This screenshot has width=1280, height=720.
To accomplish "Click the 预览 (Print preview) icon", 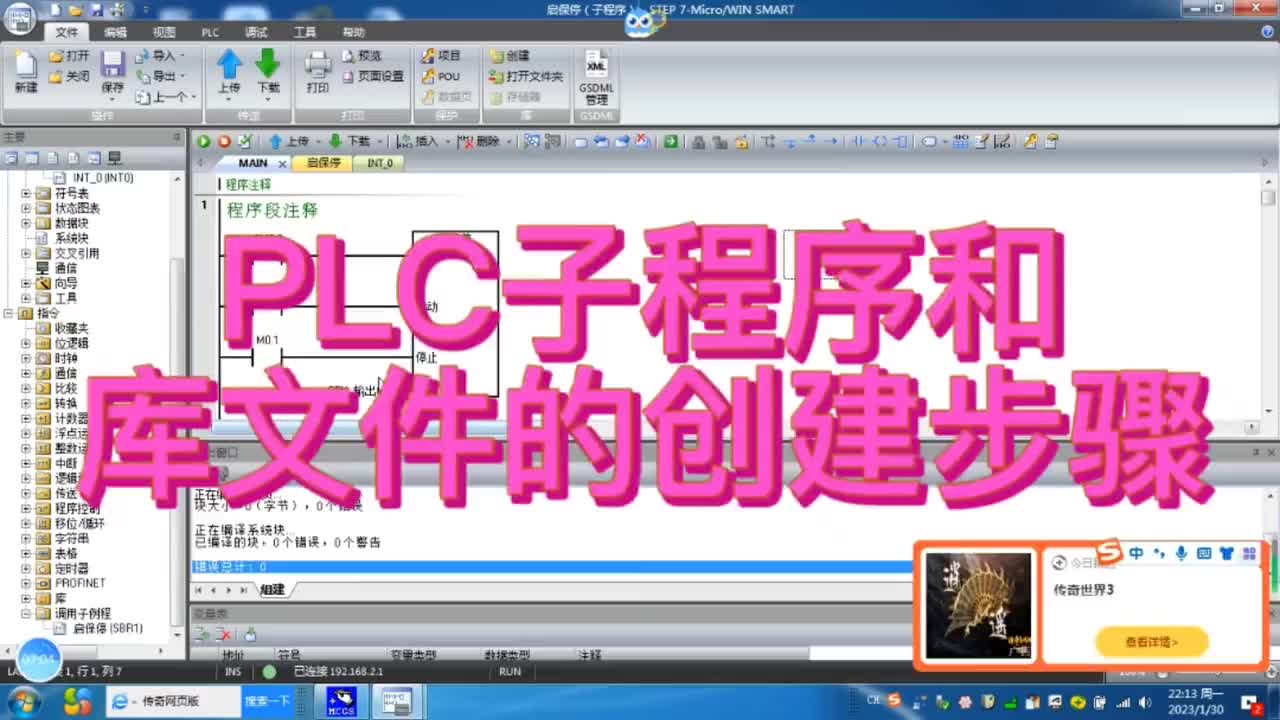I will [362, 56].
